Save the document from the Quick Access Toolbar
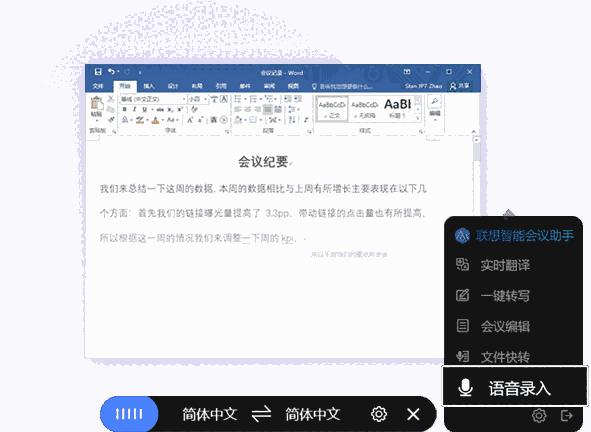 (98, 72)
